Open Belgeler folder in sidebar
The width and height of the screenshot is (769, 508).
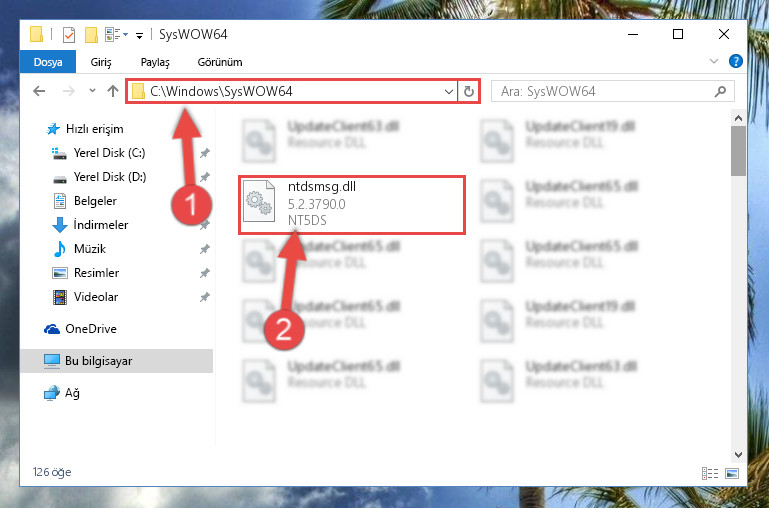point(95,201)
